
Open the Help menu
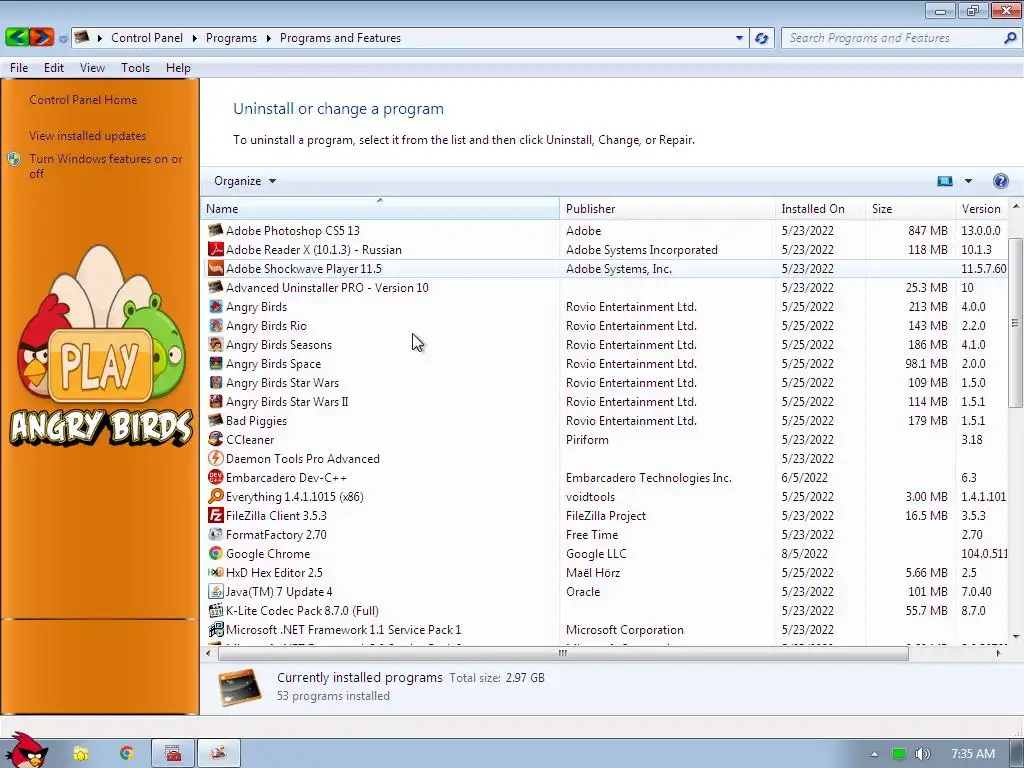pyautogui.click(x=178, y=68)
